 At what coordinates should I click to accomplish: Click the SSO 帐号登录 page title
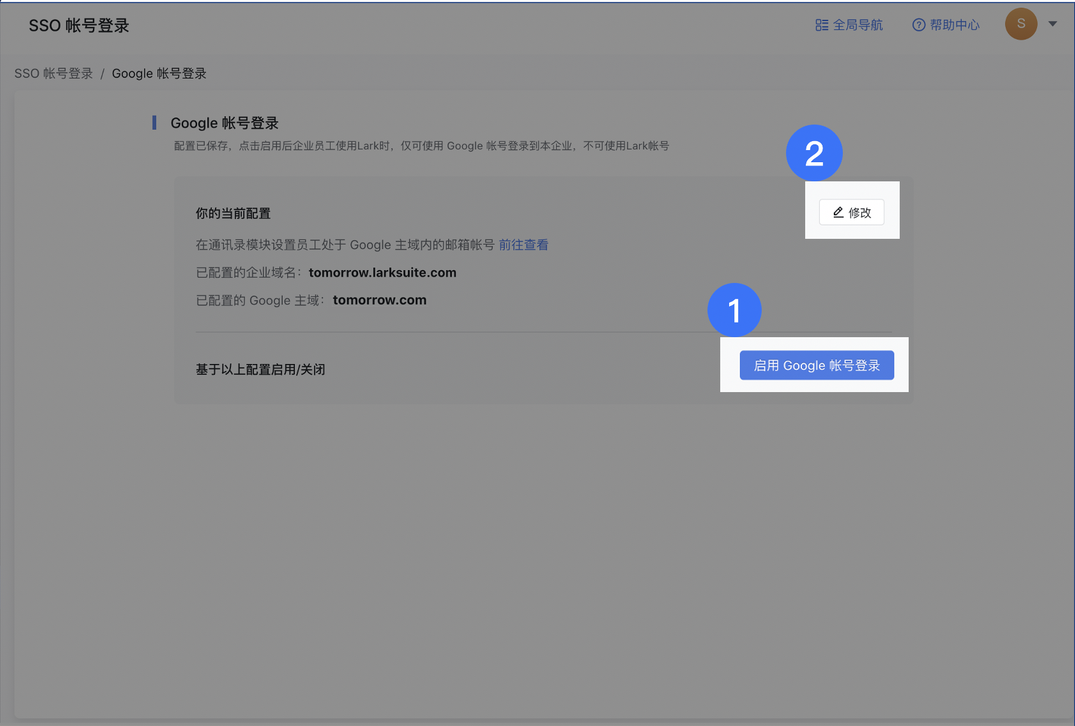tap(79, 26)
